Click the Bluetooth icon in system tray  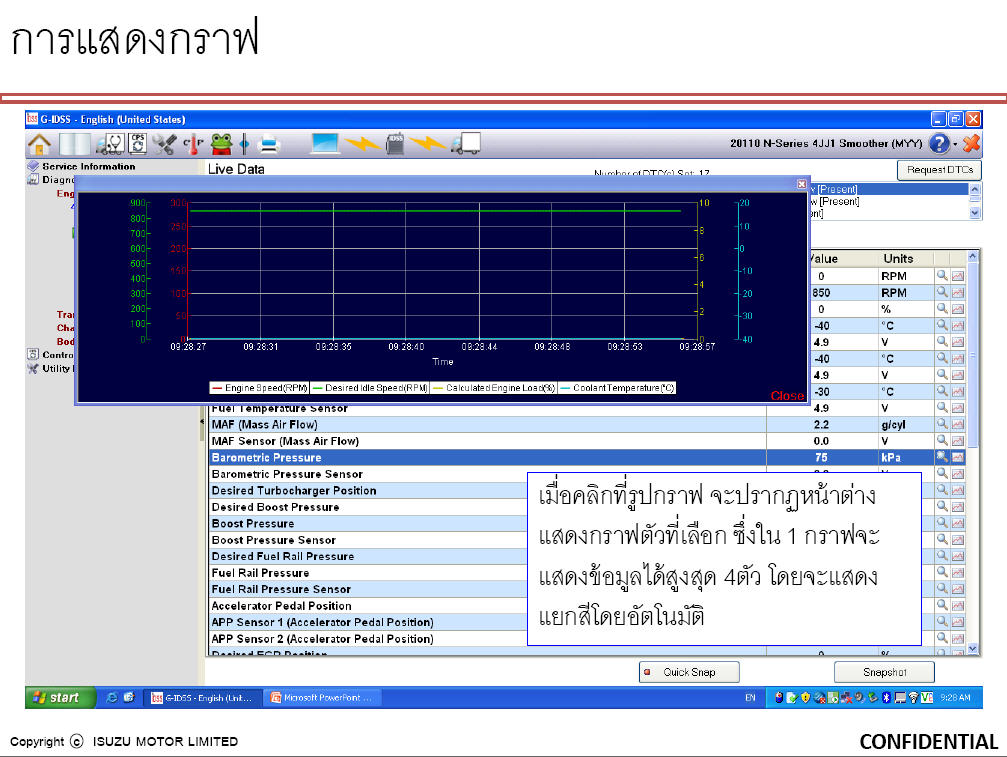[x=886, y=697]
